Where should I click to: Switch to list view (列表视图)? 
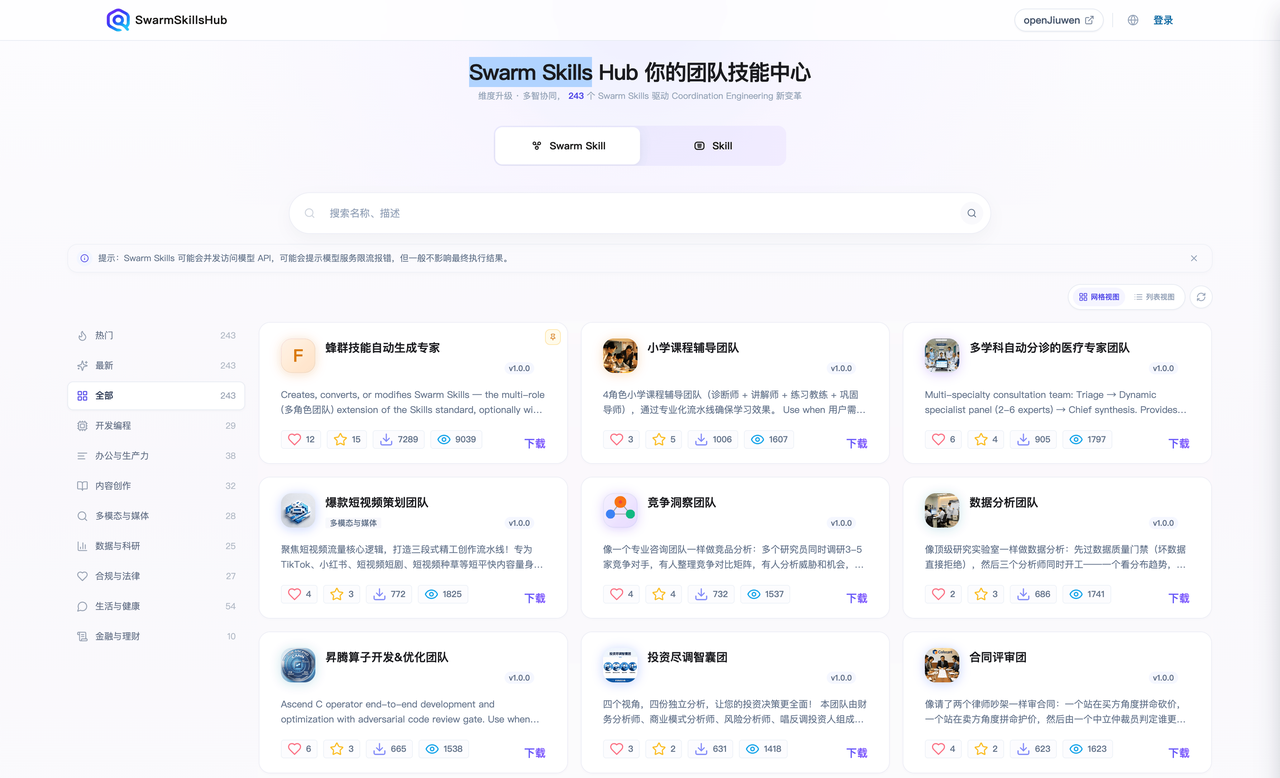1155,297
